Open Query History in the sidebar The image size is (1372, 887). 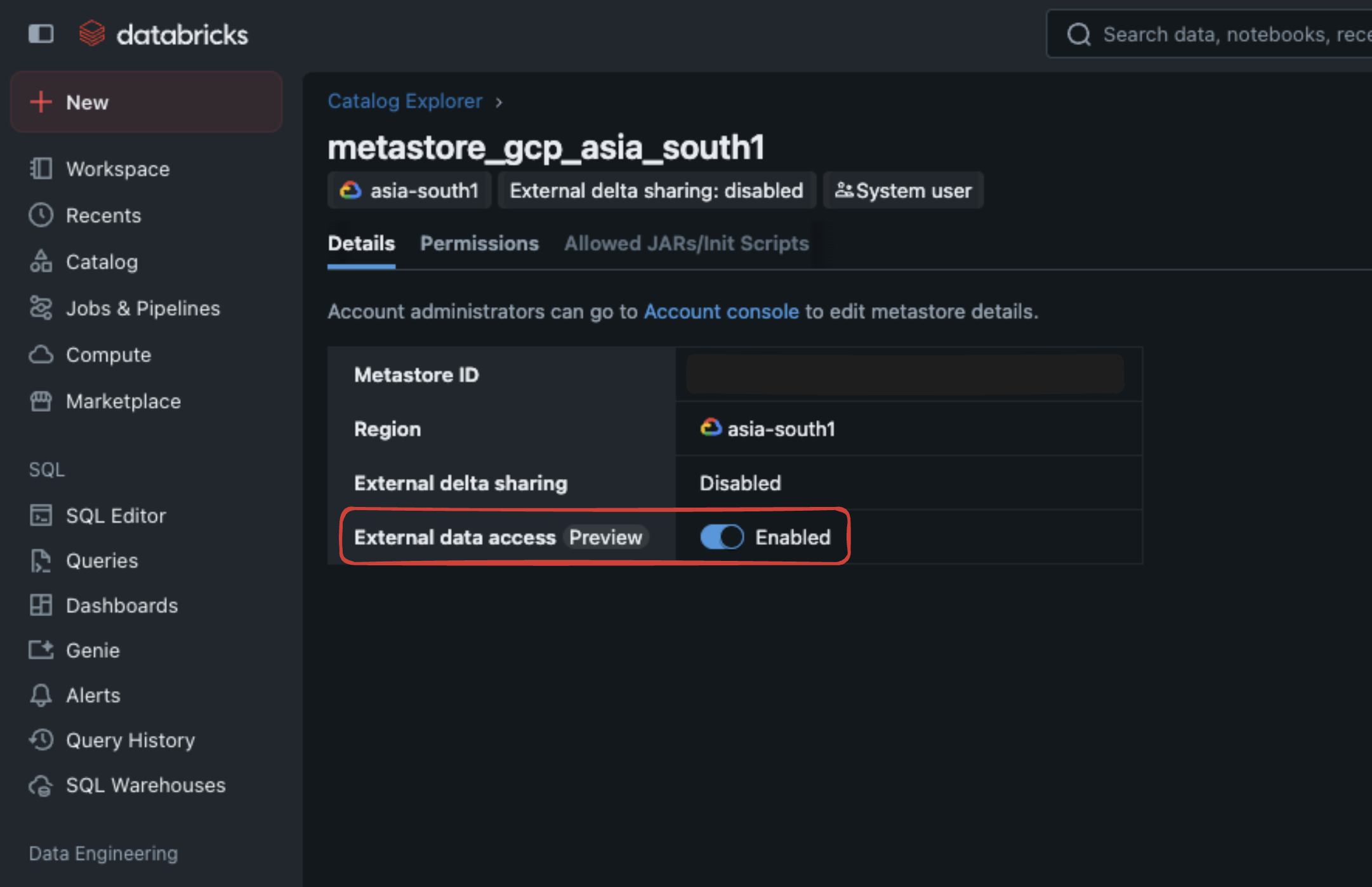130,740
